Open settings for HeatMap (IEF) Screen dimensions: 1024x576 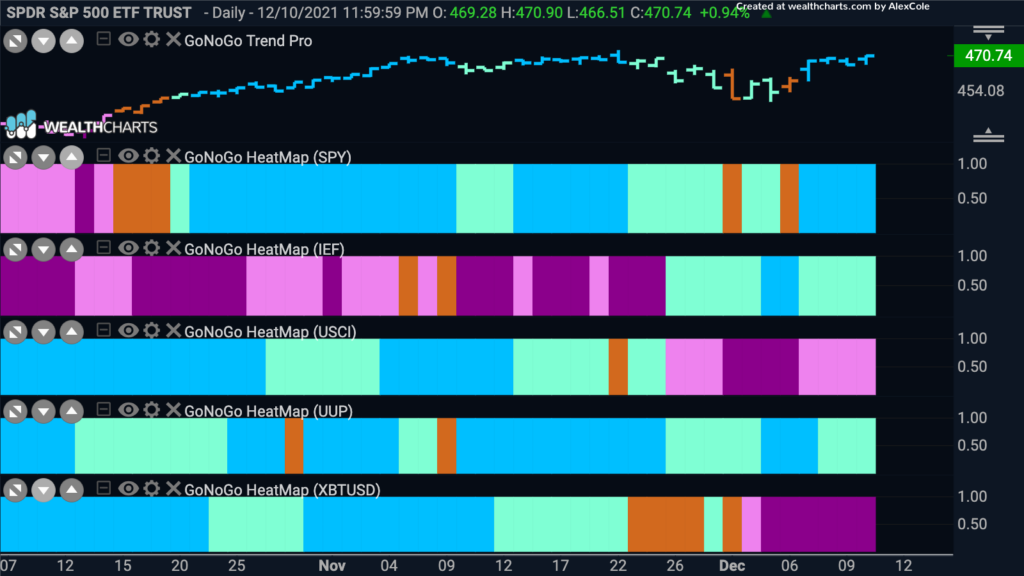pos(152,248)
